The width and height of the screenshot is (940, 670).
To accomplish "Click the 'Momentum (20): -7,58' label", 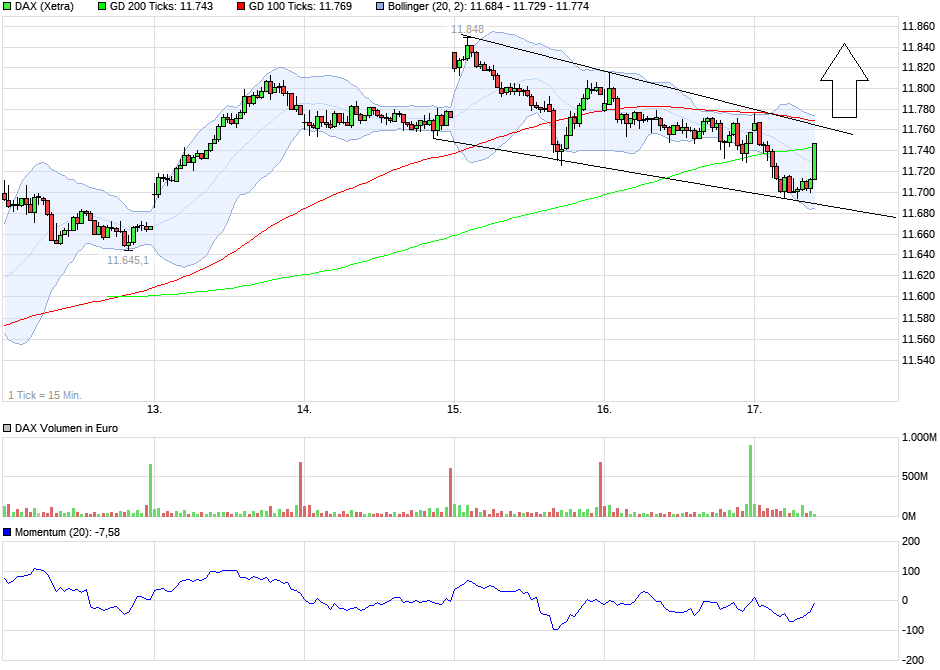I will 67,532.
